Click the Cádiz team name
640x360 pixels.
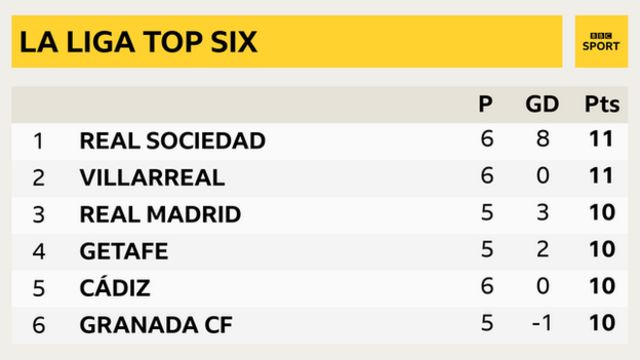pos(115,287)
